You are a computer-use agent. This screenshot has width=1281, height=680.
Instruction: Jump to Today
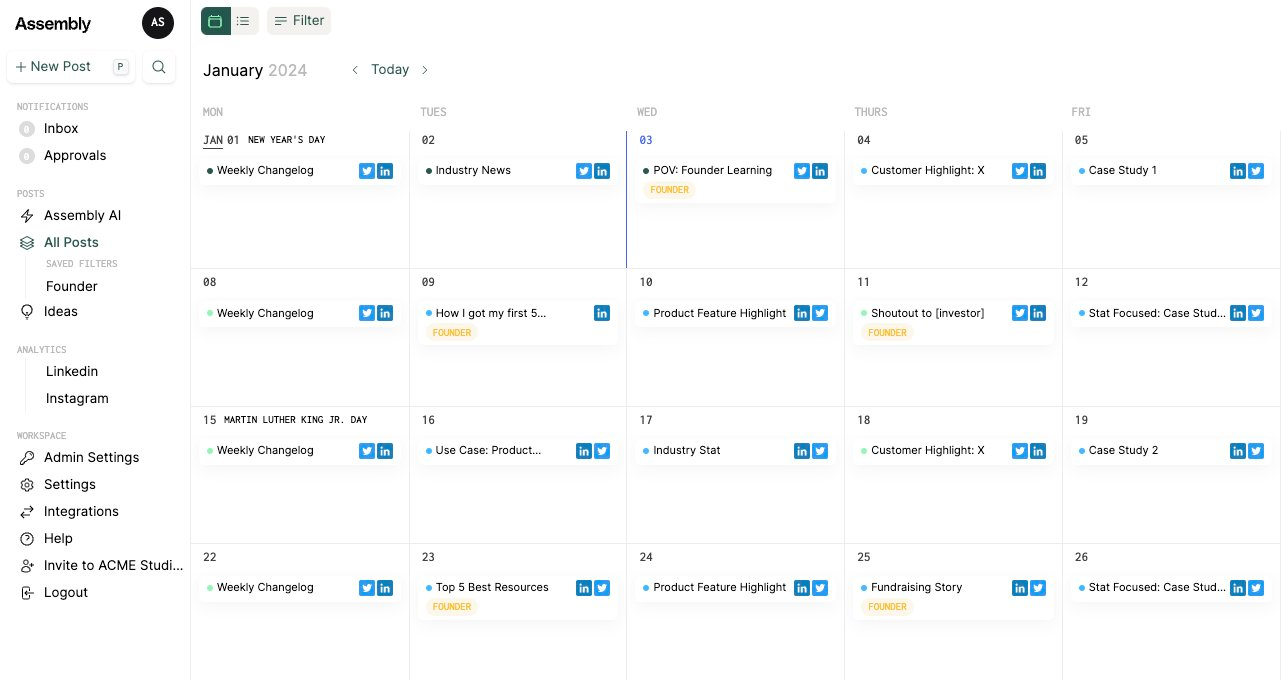point(390,70)
